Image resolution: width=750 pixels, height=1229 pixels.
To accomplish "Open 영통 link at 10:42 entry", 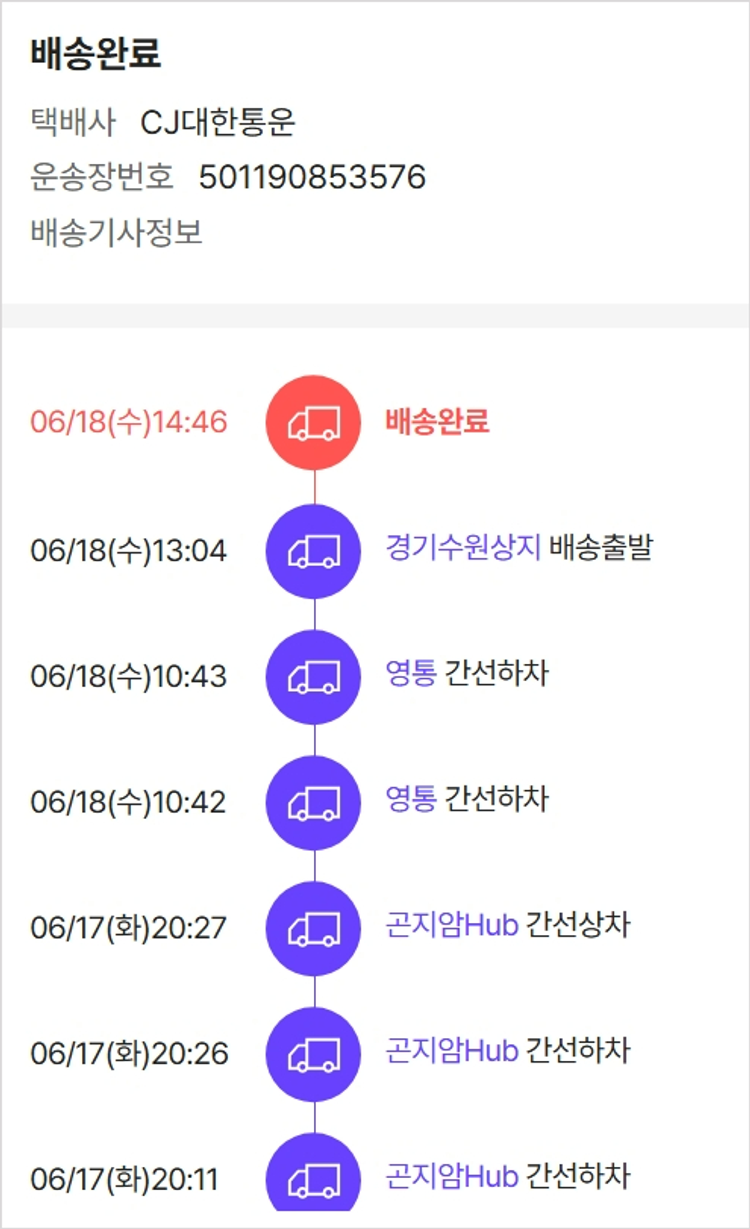I will pos(410,800).
